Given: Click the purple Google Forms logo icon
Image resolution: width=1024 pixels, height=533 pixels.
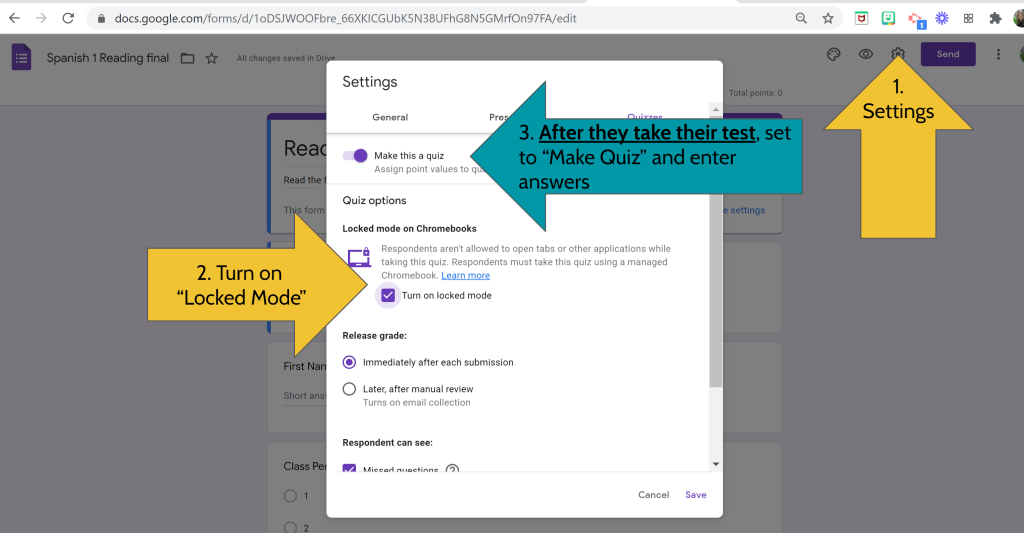Looking at the screenshot, I should [21, 57].
